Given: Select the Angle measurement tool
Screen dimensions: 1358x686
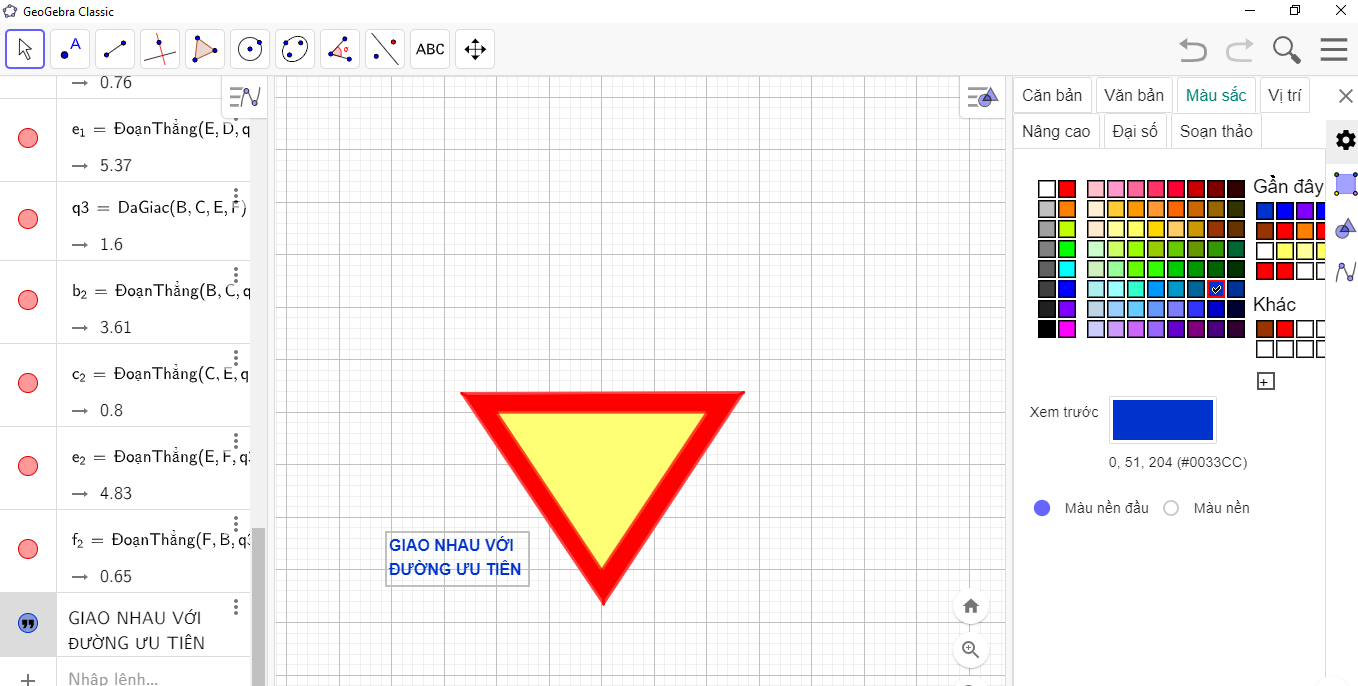Looking at the screenshot, I should pyautogui.click(x=340, y=49).
